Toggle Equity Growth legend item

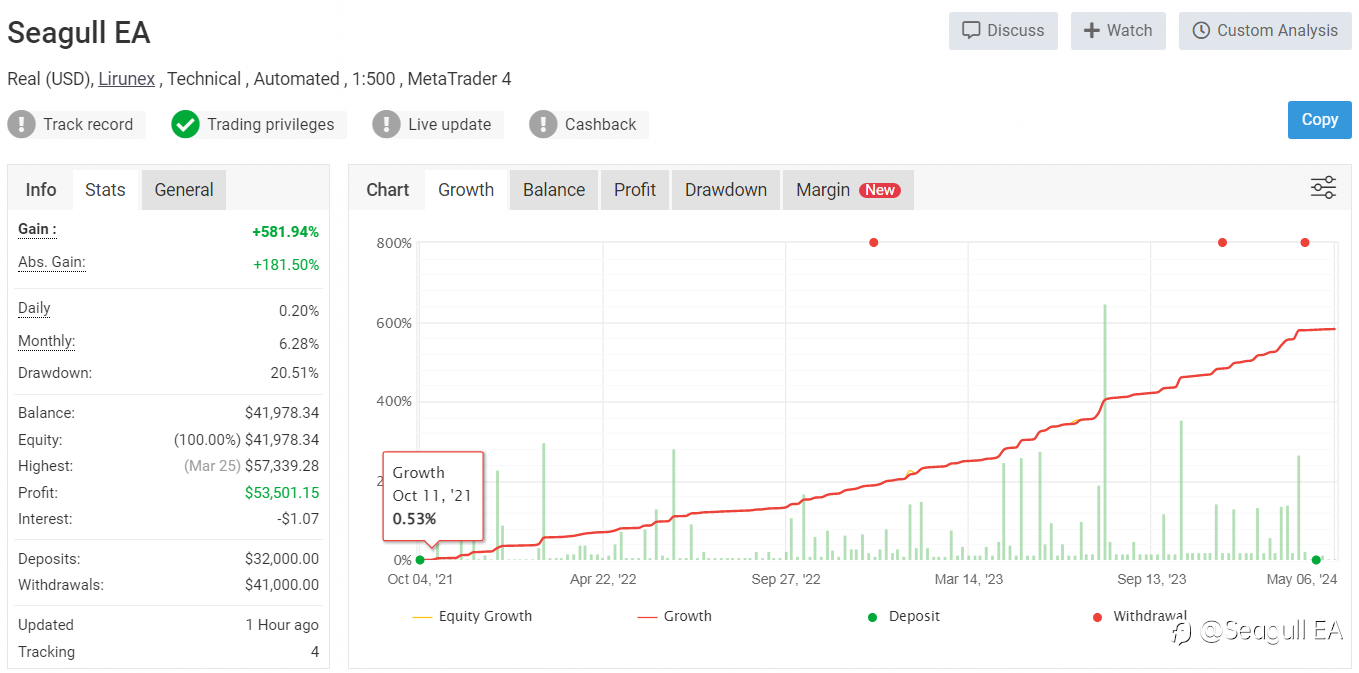[472, 616]
